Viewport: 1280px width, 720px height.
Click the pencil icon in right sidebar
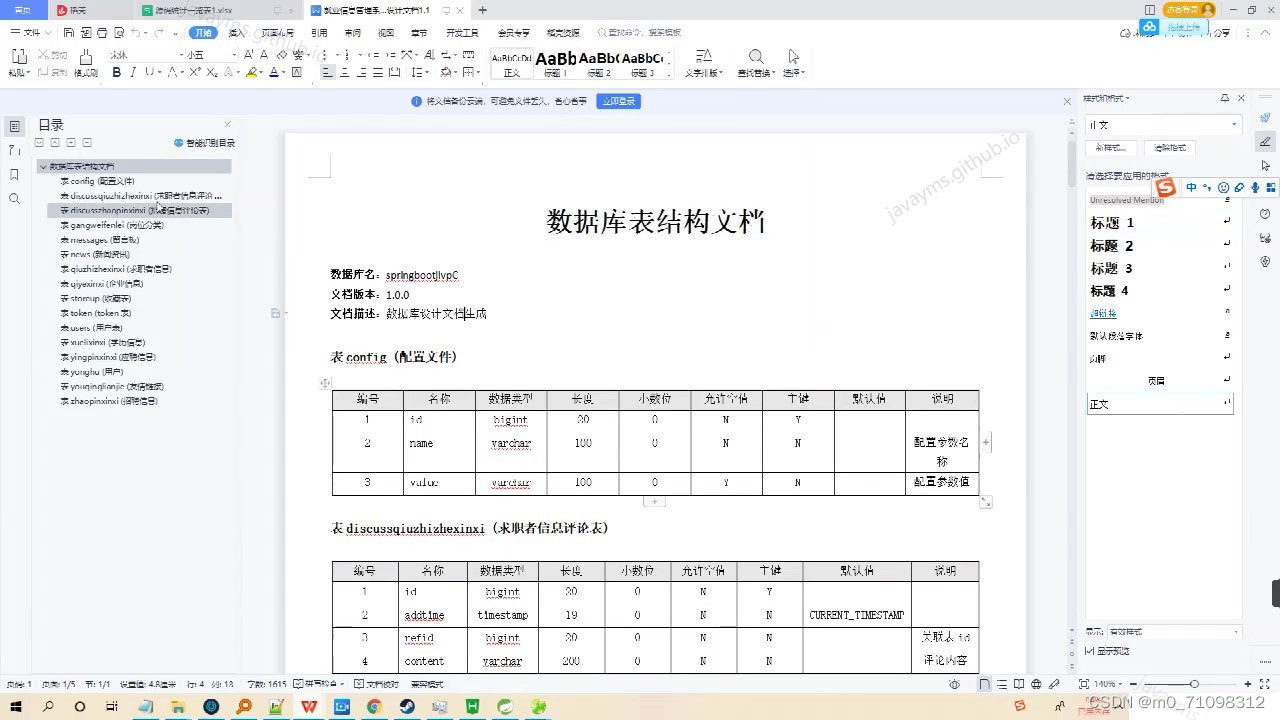pos(1266,141)
